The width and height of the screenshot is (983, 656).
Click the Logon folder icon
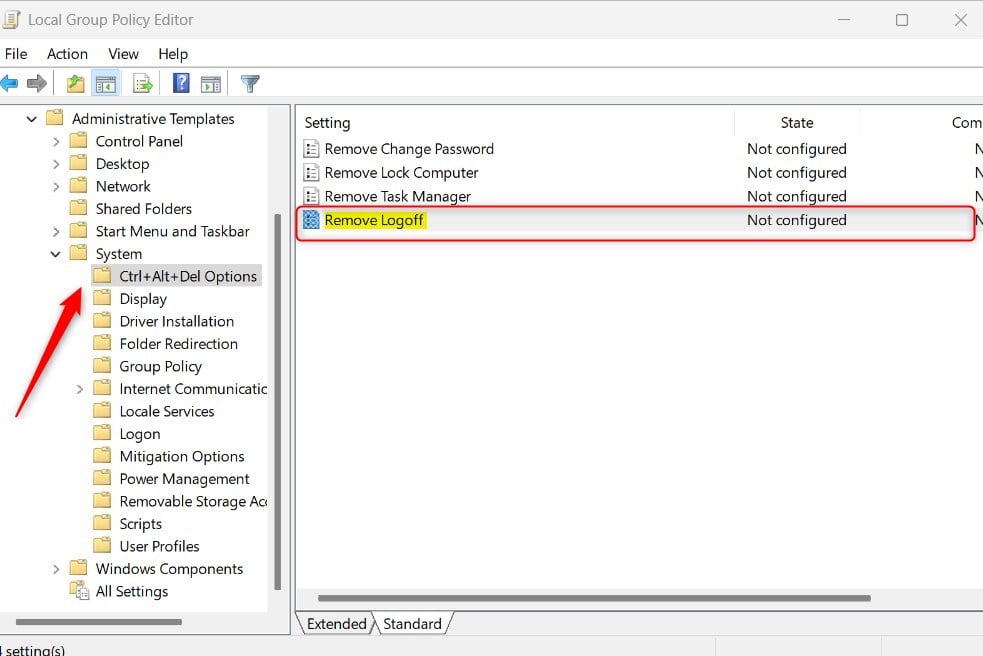(102, 433)
